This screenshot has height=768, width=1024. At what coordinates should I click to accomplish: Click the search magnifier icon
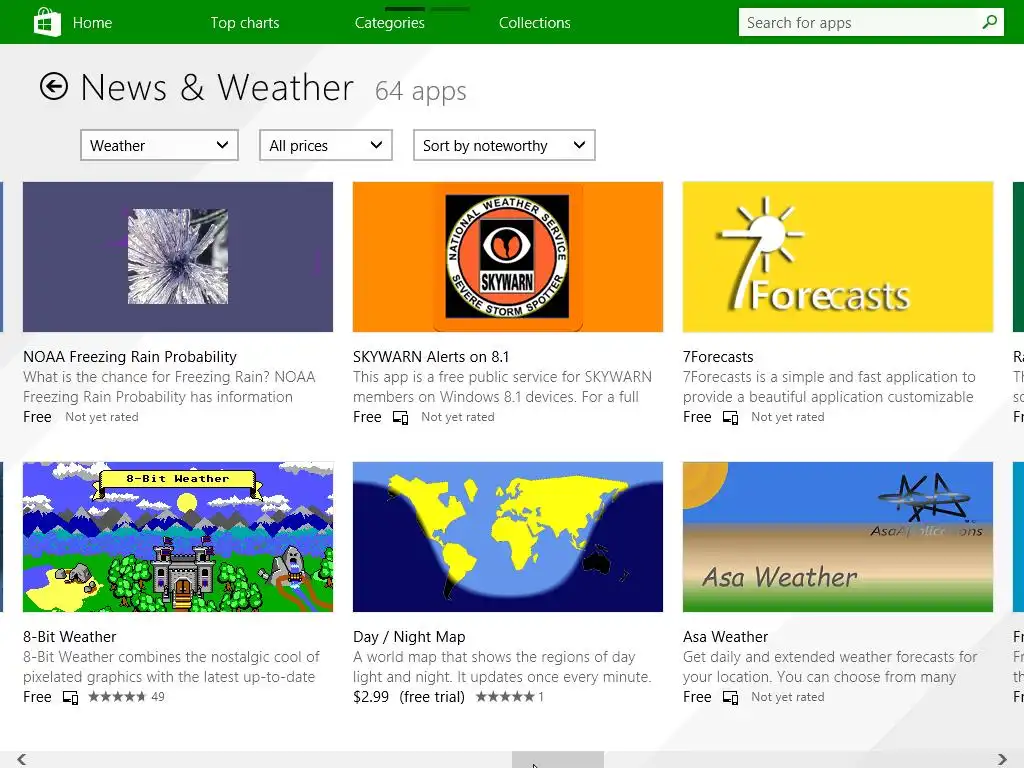click(989, 22)
